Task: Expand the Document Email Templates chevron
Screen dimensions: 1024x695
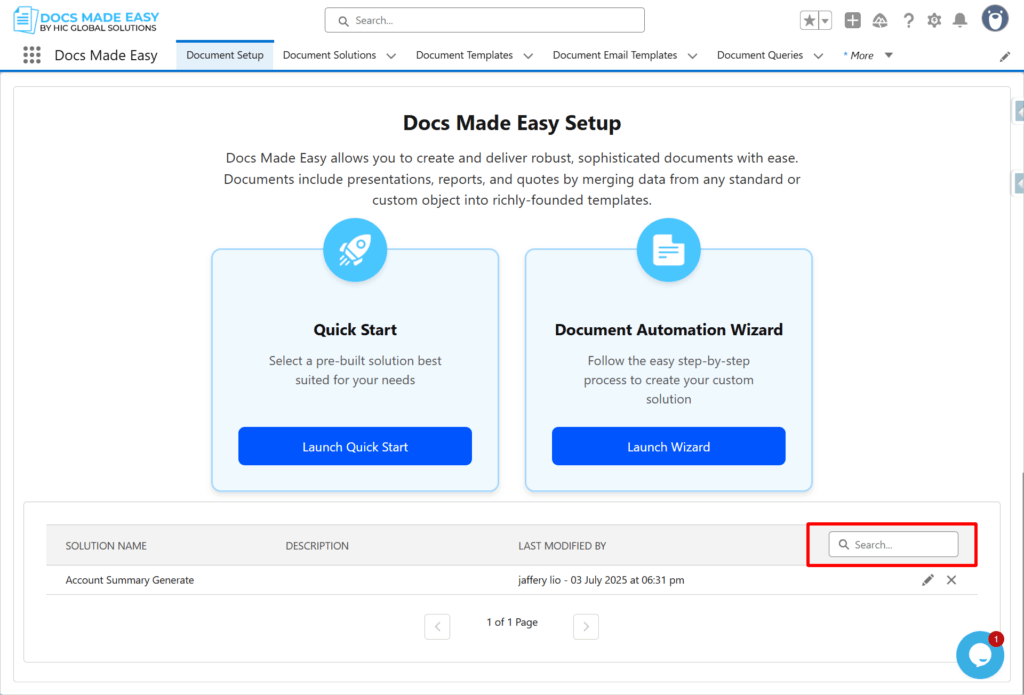Action: (x=693, y=56)
